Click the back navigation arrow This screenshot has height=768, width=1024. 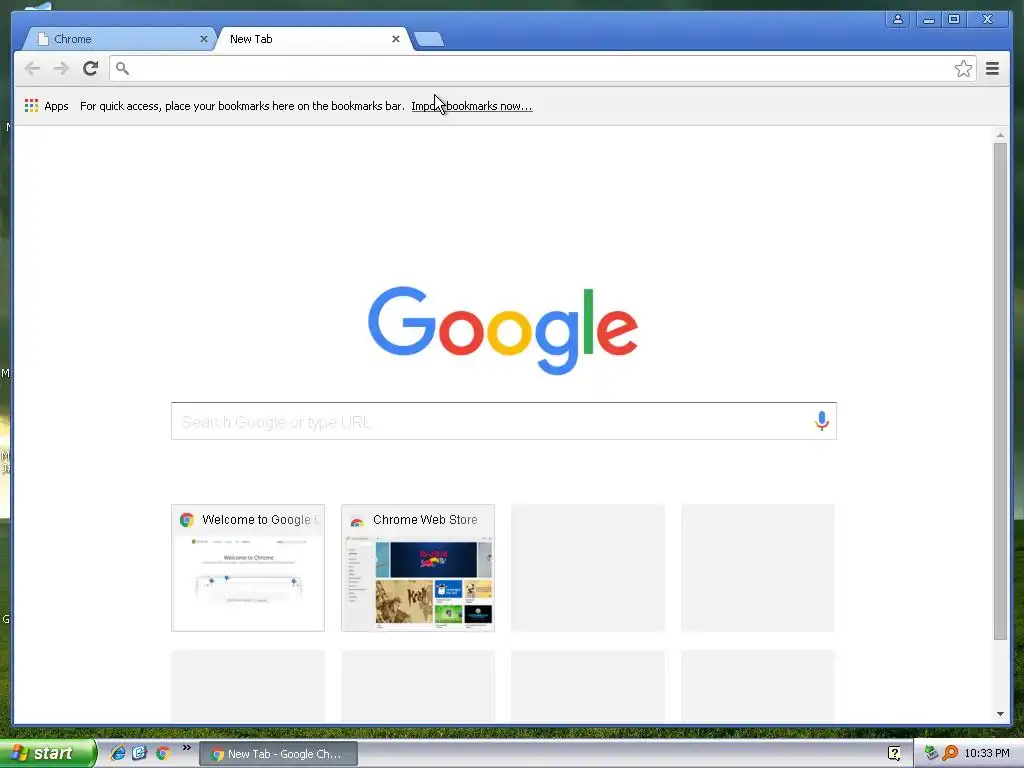point(32,69)
